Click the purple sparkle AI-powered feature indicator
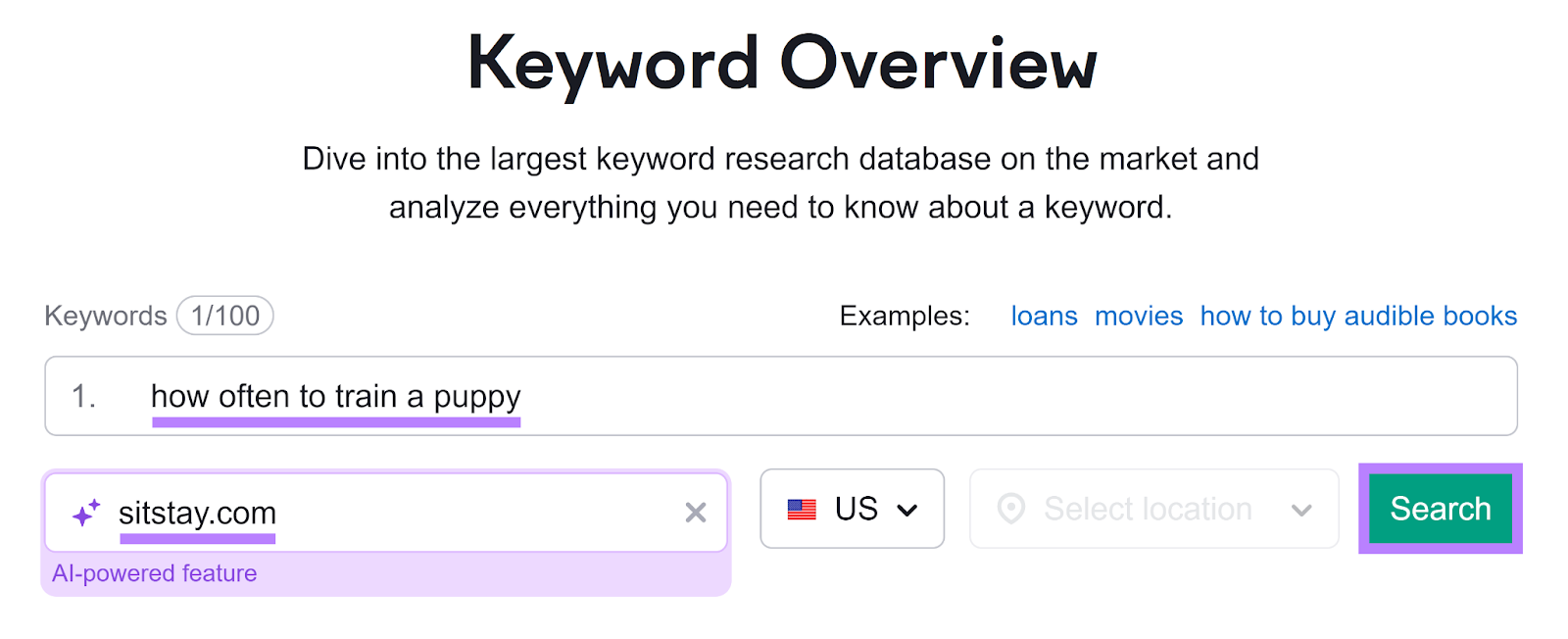Viewport: 1568px width, 639px height. click(x=86, y=512)
